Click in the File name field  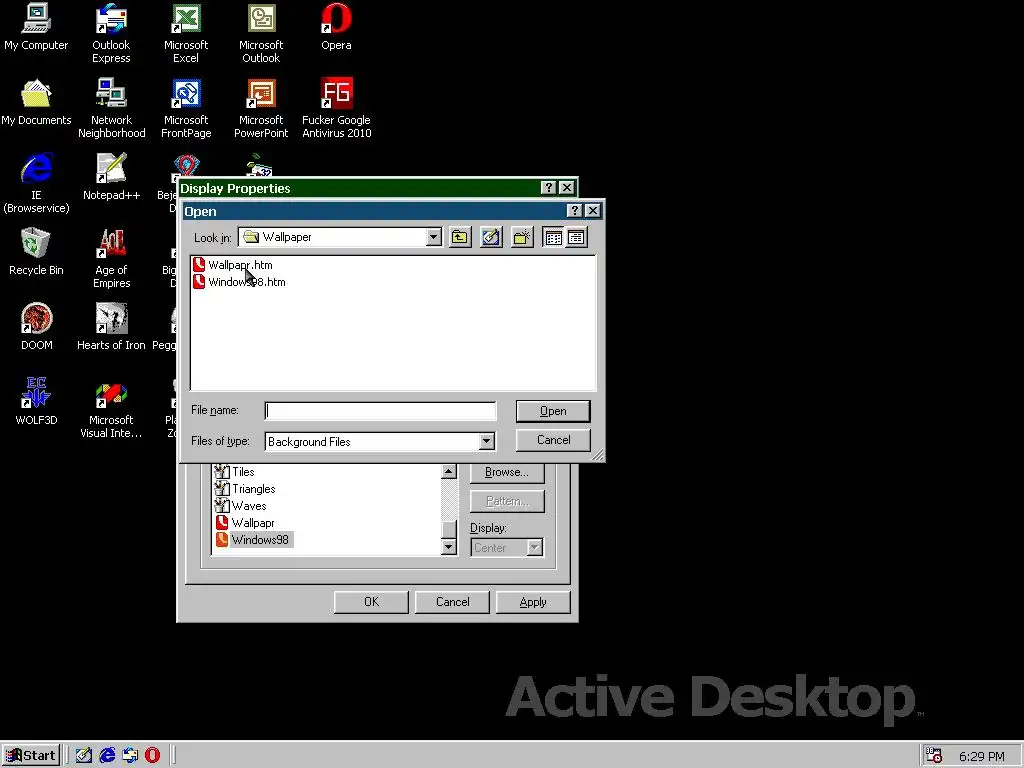380,411
